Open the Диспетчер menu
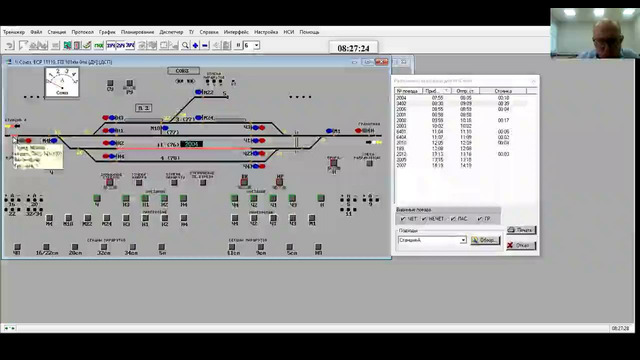 [171, 32]
